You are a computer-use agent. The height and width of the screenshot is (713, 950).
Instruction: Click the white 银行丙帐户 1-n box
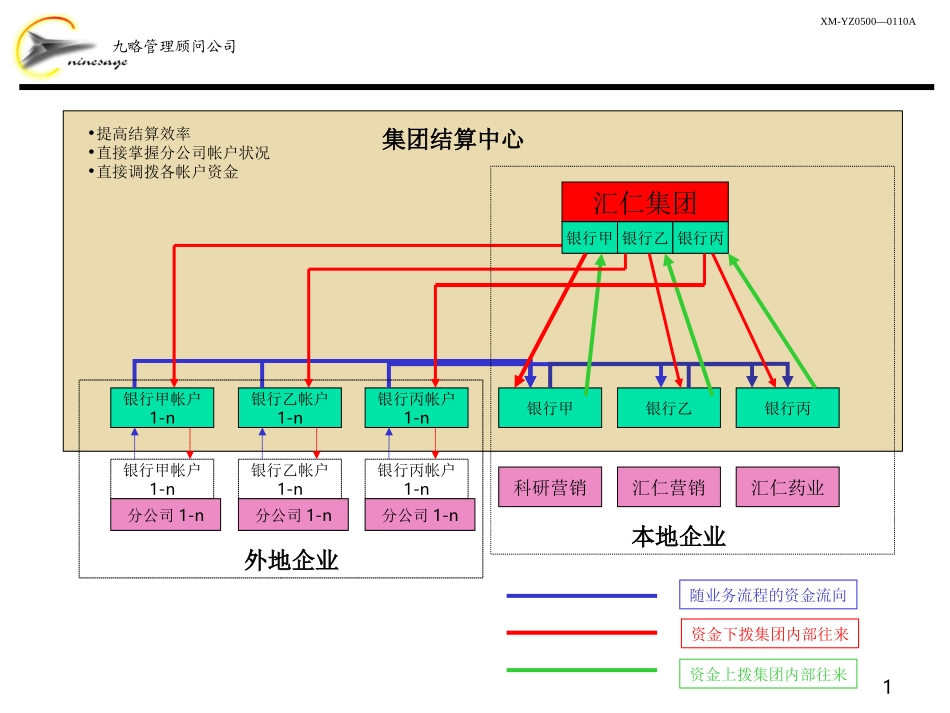[x=416, y=479]
